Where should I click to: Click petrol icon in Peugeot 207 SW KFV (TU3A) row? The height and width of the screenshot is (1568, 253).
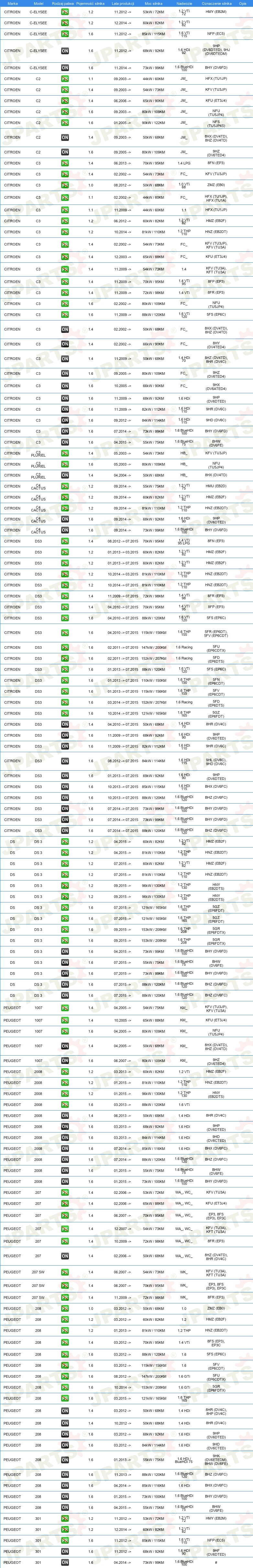tap(65, 1272)
